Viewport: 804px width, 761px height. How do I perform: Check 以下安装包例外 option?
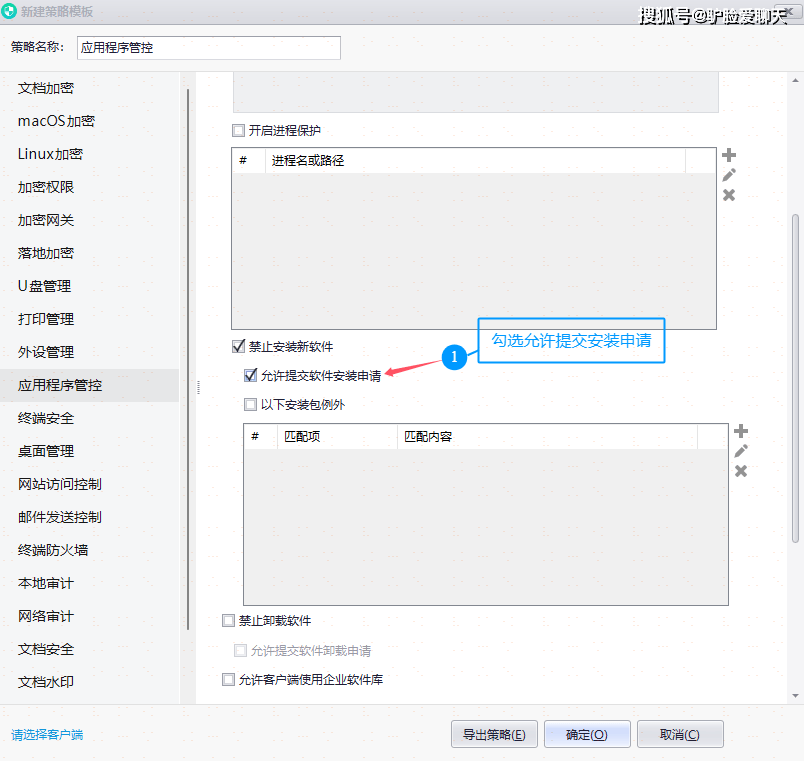coord(250,405)
